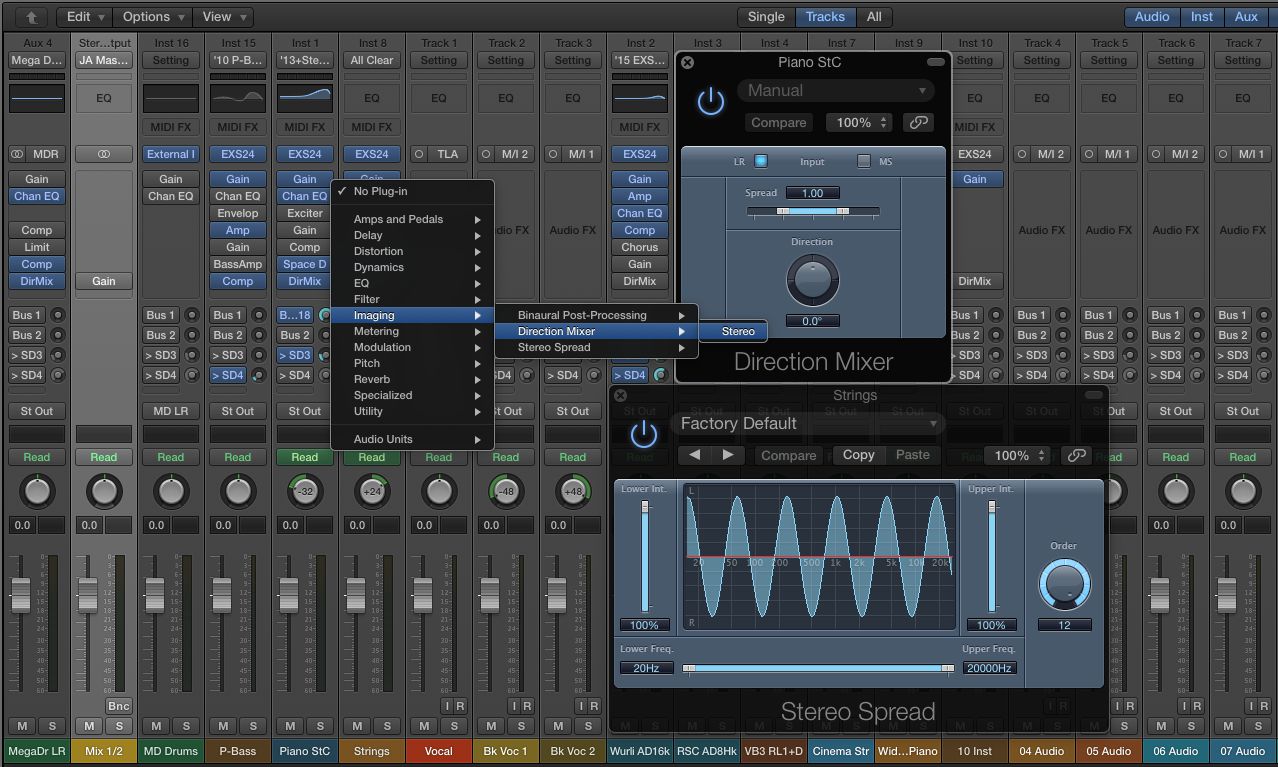
Task: Click the Spread slider in Direction Mixer
Action: coord(812,212)
